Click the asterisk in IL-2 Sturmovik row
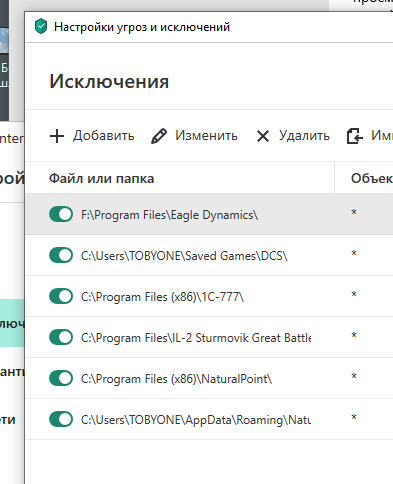The image size is (393, 484). coord(354,335)
